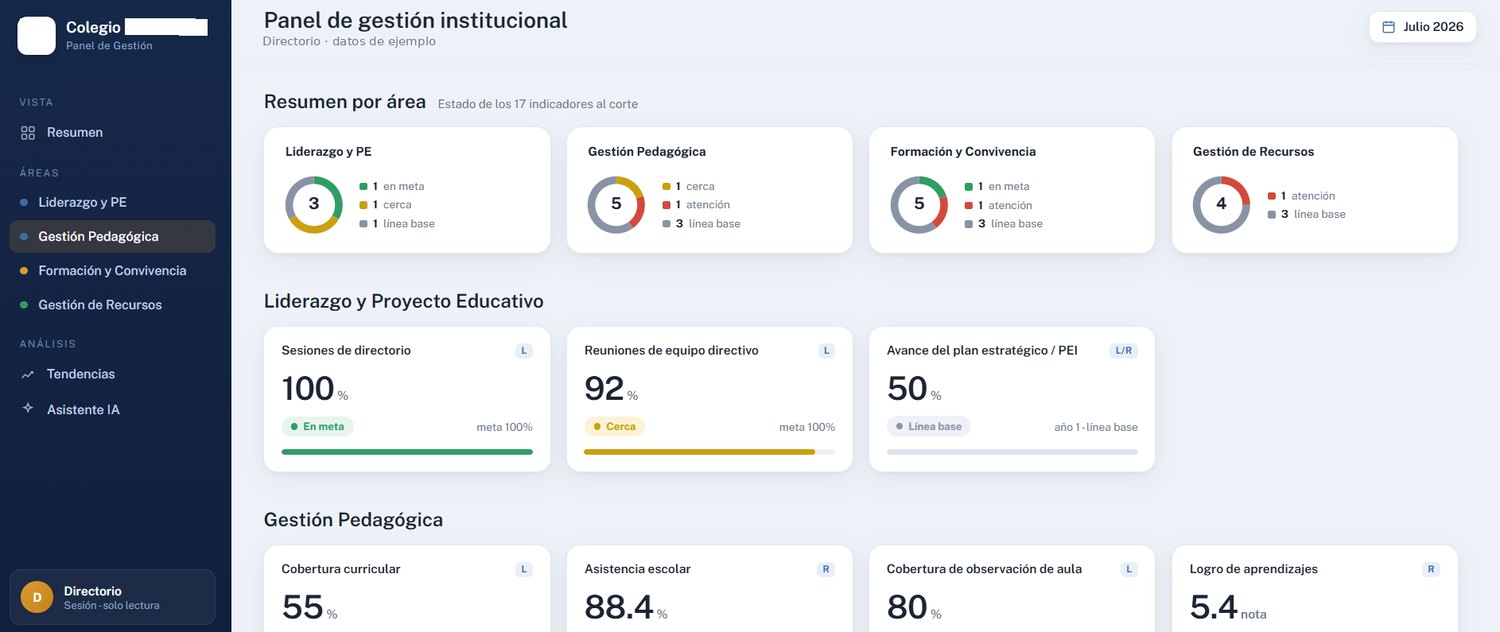The height and width of the screenshot is (632, 1500).
Task: Click the R badge on Asistencia escolar
Action: (826, 569)
